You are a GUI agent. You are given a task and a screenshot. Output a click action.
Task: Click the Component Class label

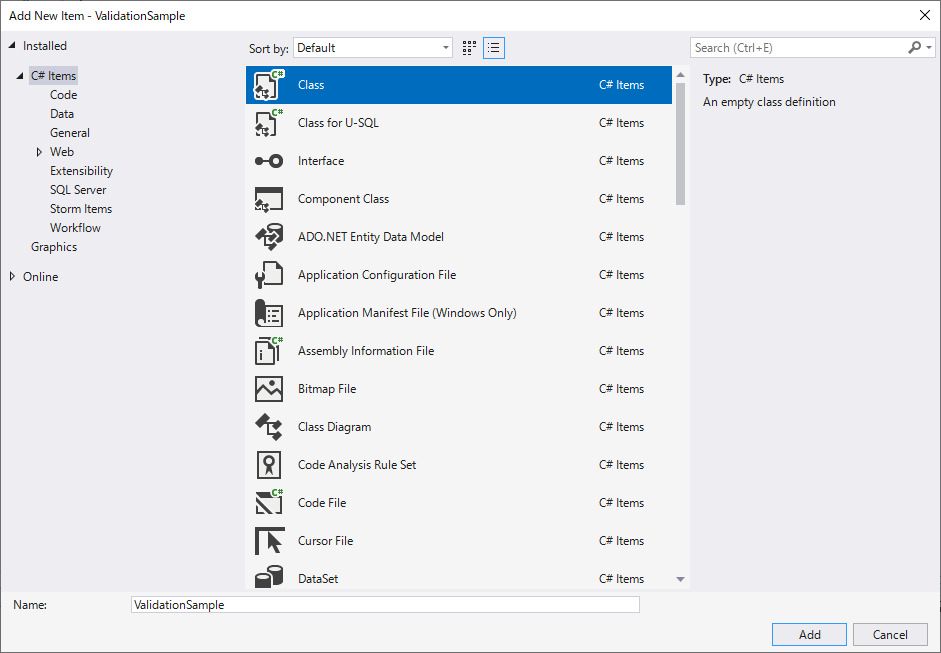[x=343, y=199]
